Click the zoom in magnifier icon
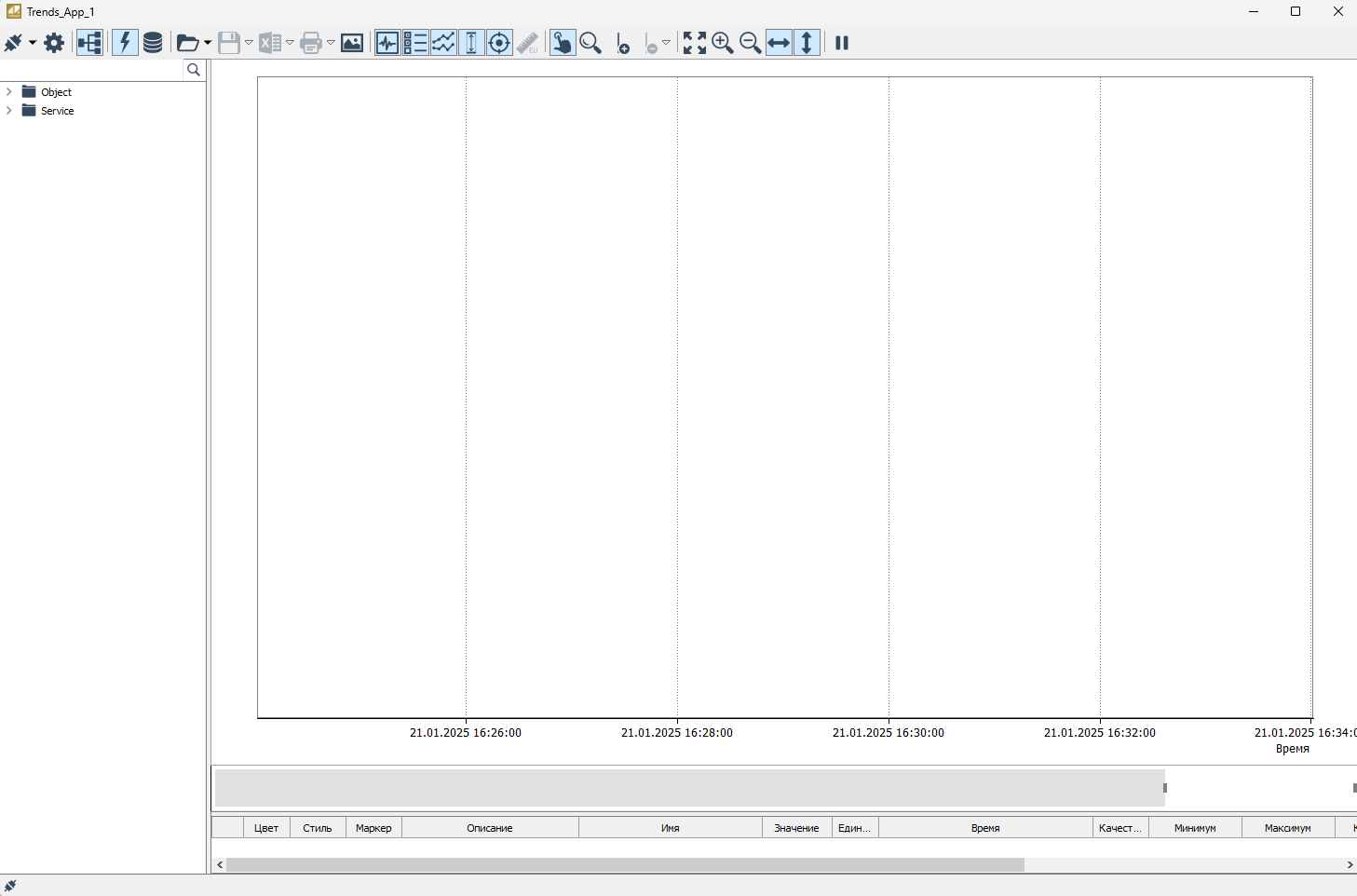Viewport: 1357px width, 896px height. (722, 43)
